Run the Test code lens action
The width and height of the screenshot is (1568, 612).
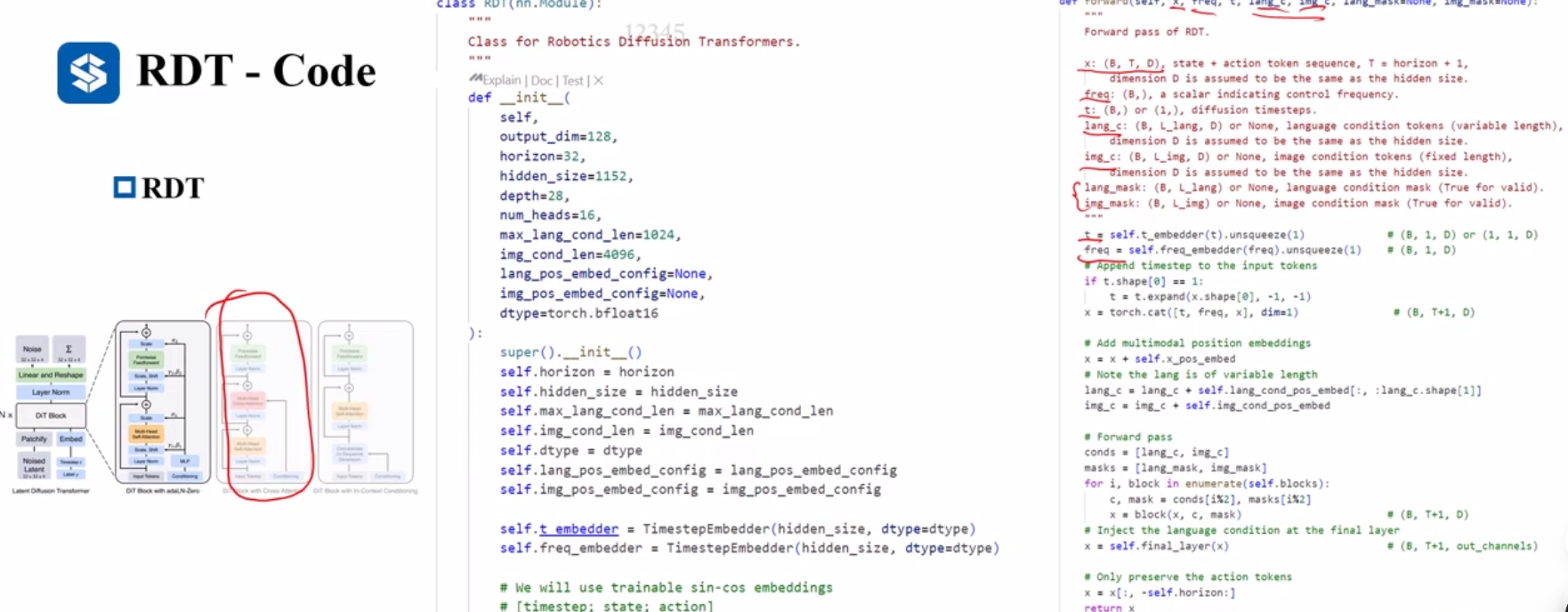click(573, 80)
